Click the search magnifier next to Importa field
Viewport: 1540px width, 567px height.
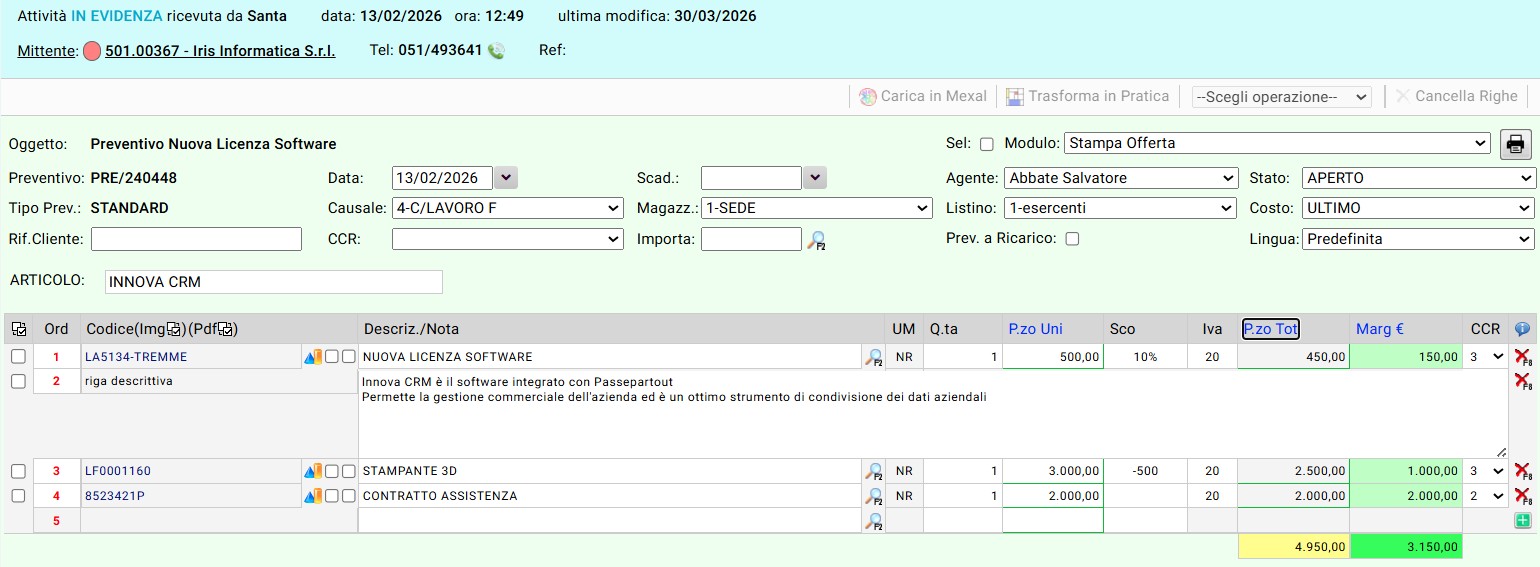pyautogui.click(x=818, y=240)
